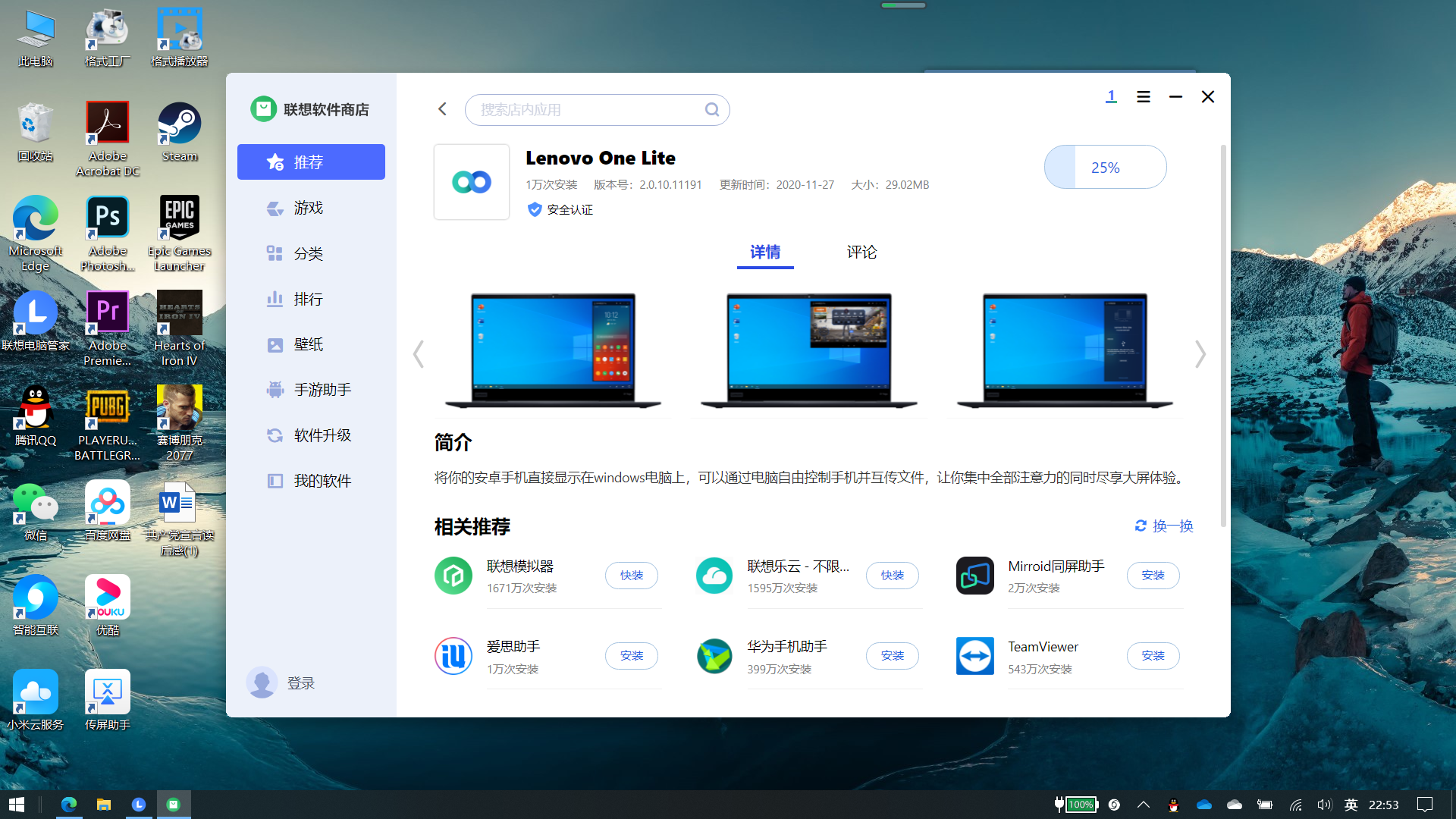The width and height of the screenshot is (1456, 819).
Task: Open the 排行 ranking section
Action: pyautogui.click(x=311, y=299)
